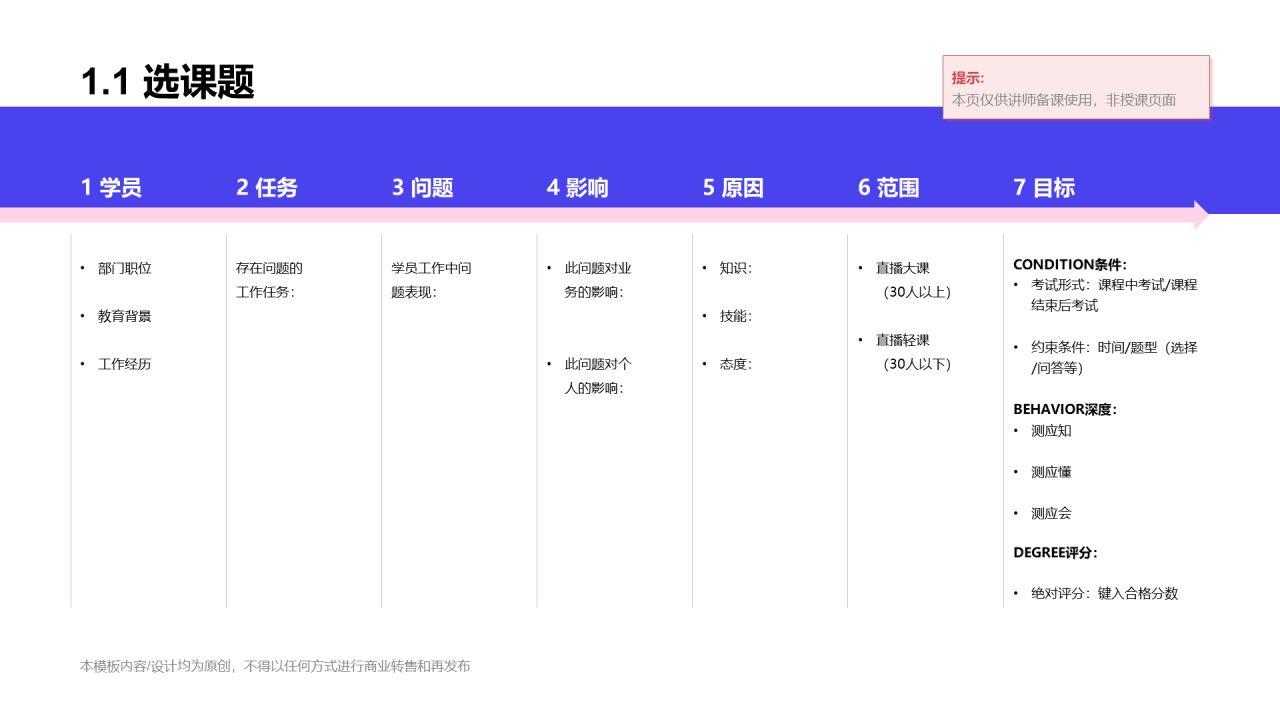Click the text "学员工作中问题表现:"
The height and width of the screenshot is (720, 1280).
coord(431,280)
